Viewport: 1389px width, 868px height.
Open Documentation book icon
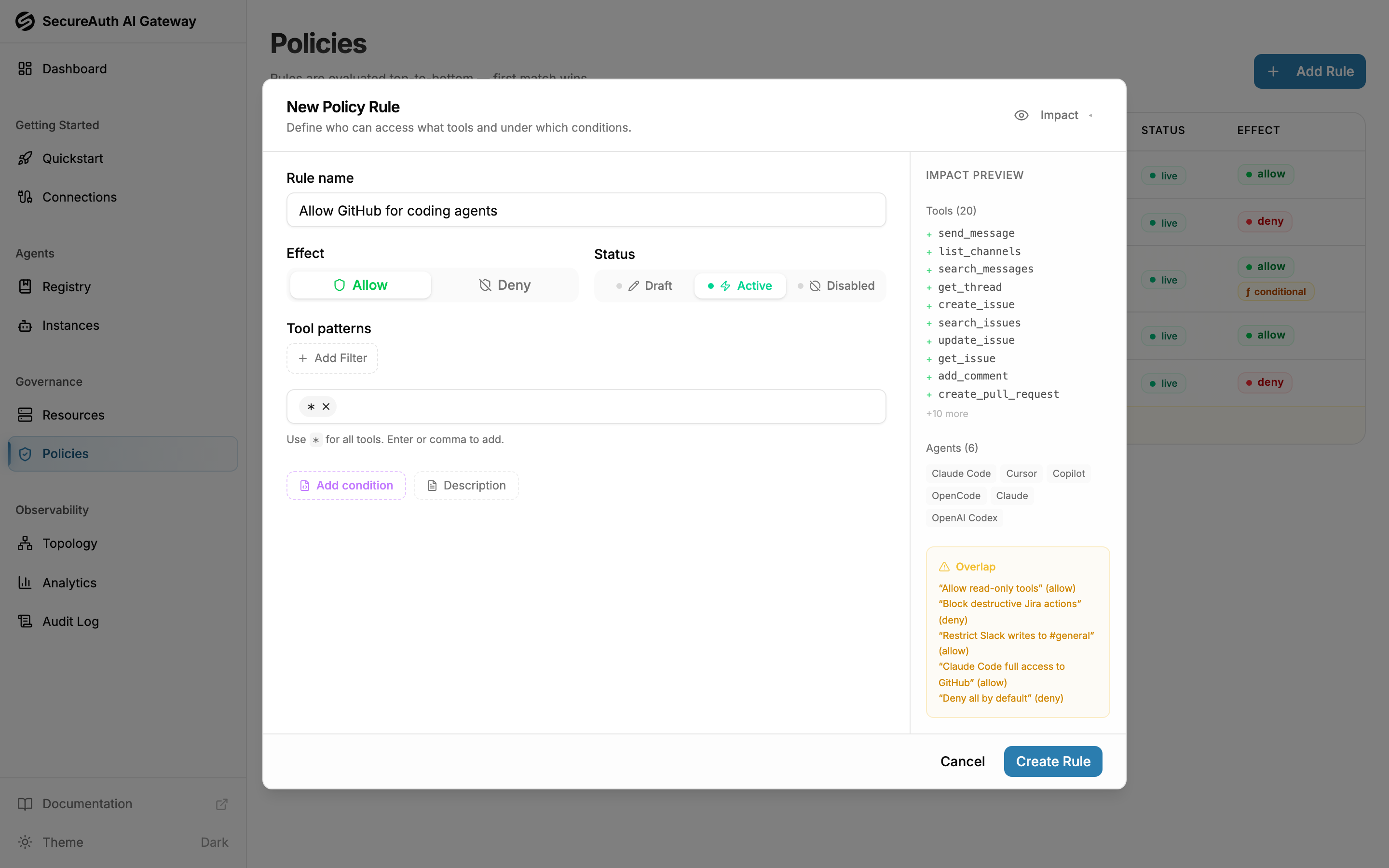click(25, 804)
